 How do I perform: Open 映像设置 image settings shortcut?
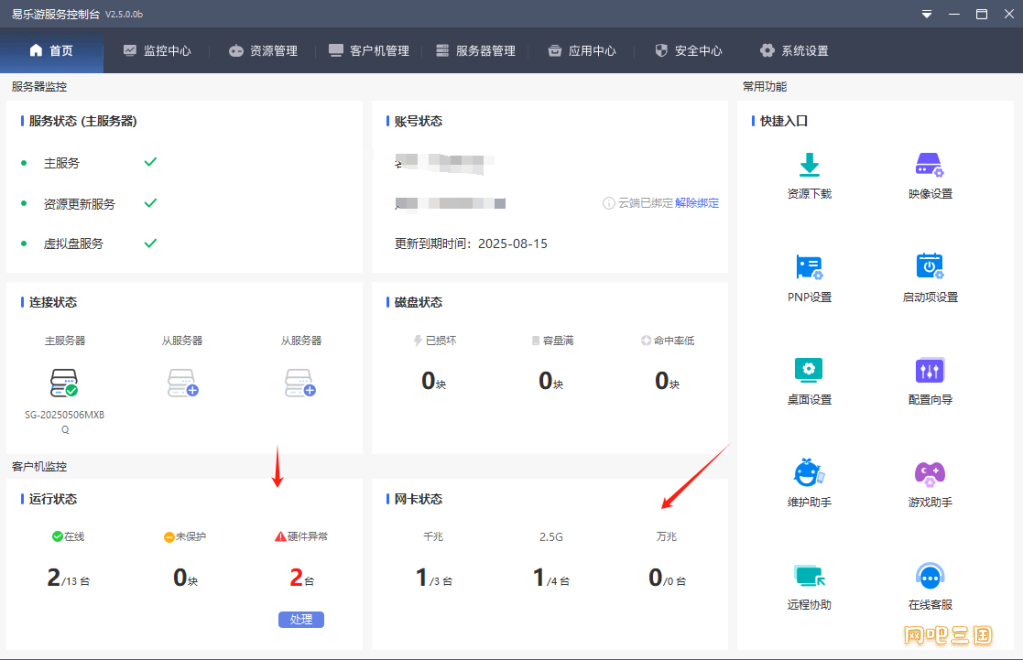pos(930,166)
